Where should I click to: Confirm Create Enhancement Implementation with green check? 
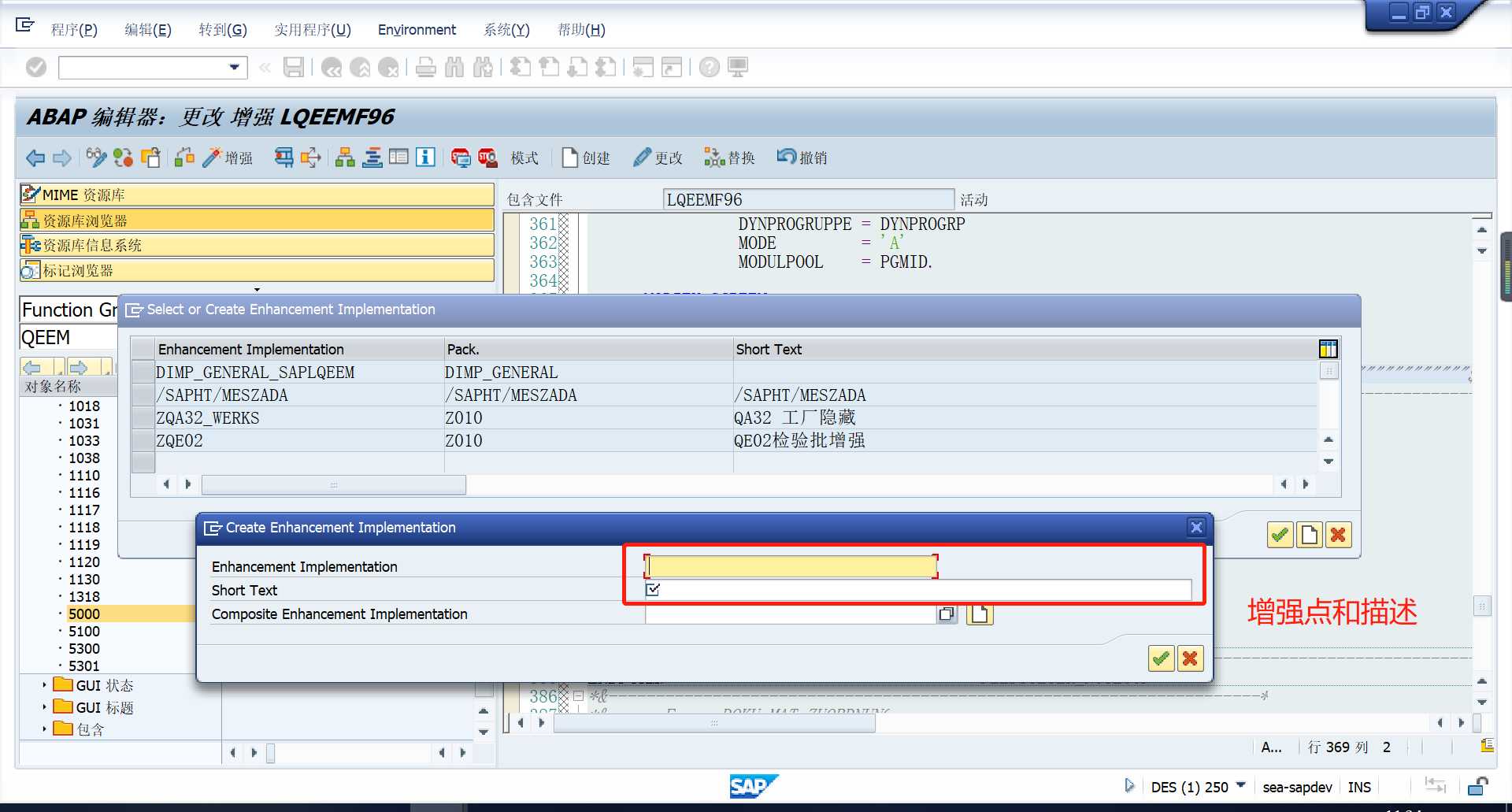(x=1161, y=658)
